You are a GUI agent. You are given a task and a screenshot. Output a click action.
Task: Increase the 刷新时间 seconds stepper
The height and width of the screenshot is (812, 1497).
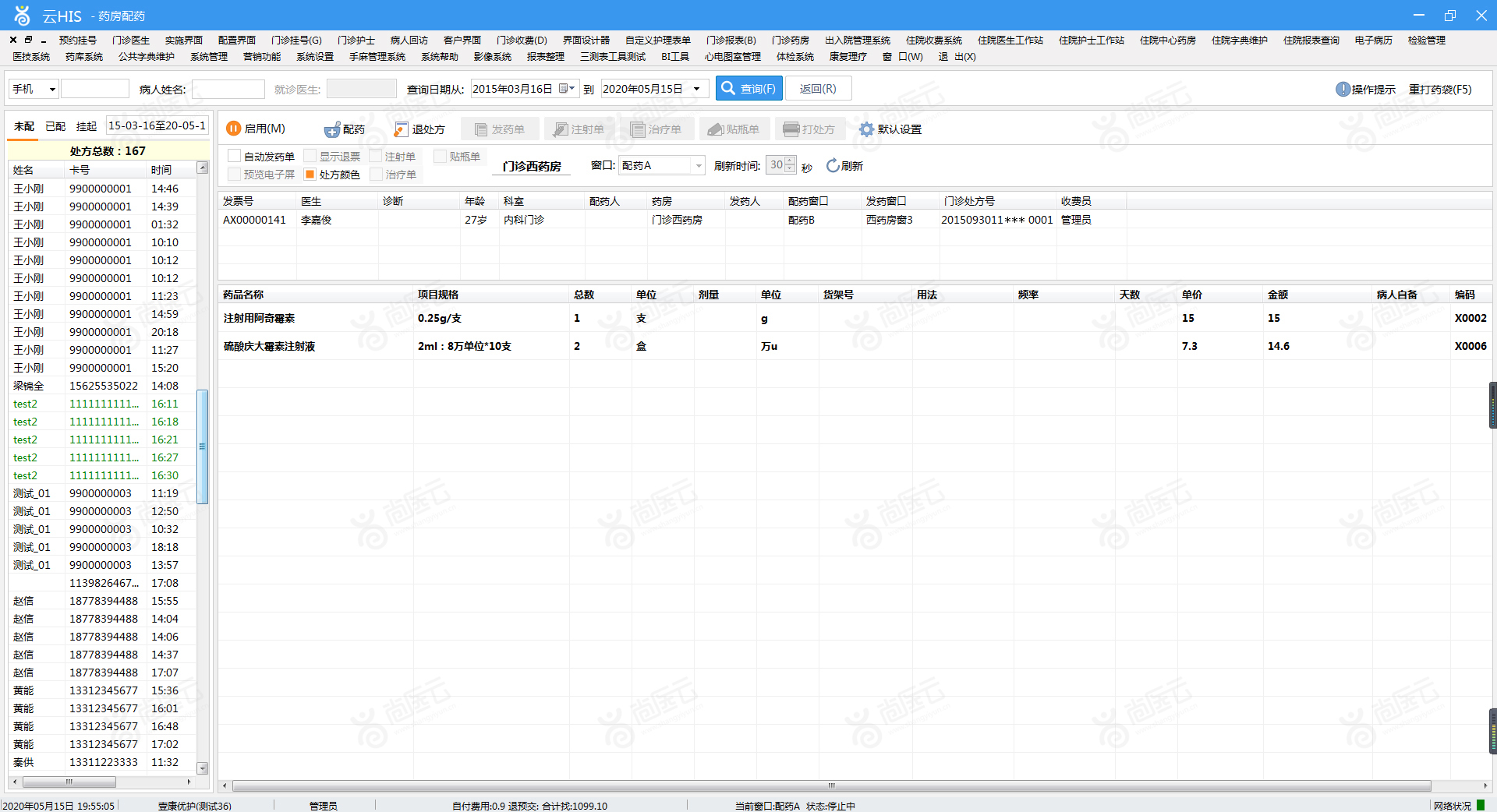[791, 161]
